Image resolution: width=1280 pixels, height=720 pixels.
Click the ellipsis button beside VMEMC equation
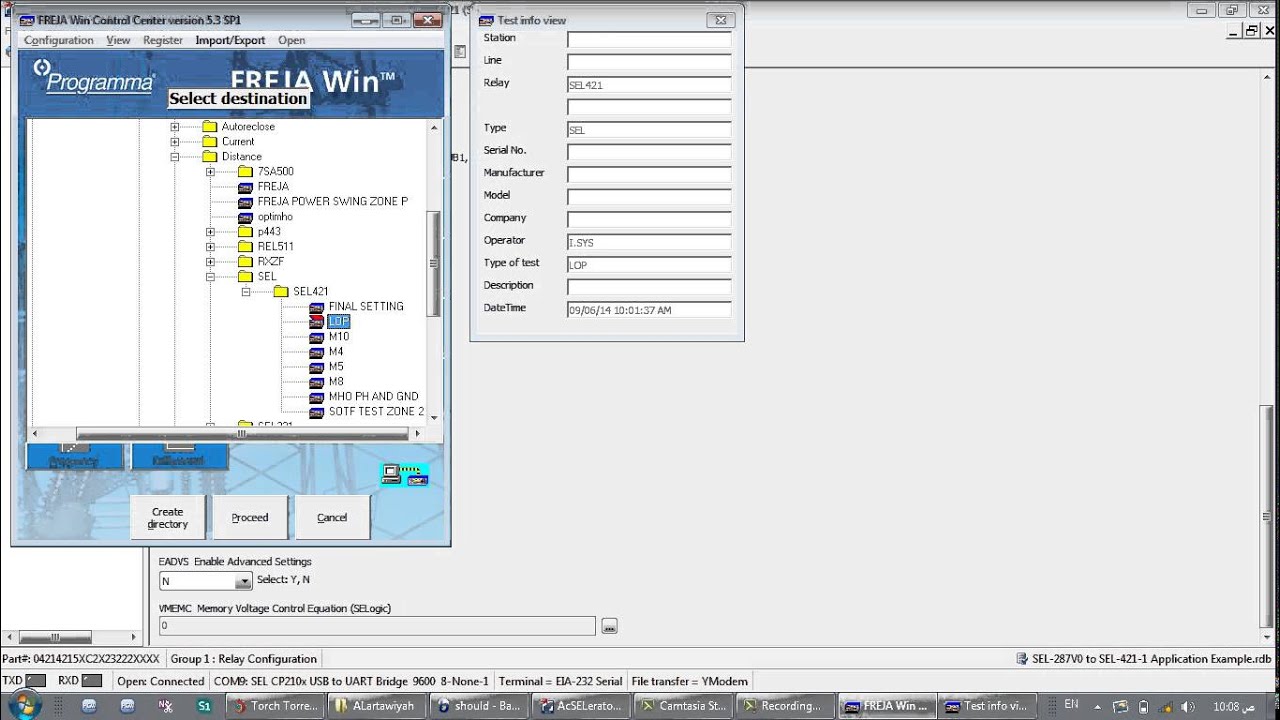tap(609, 626)
